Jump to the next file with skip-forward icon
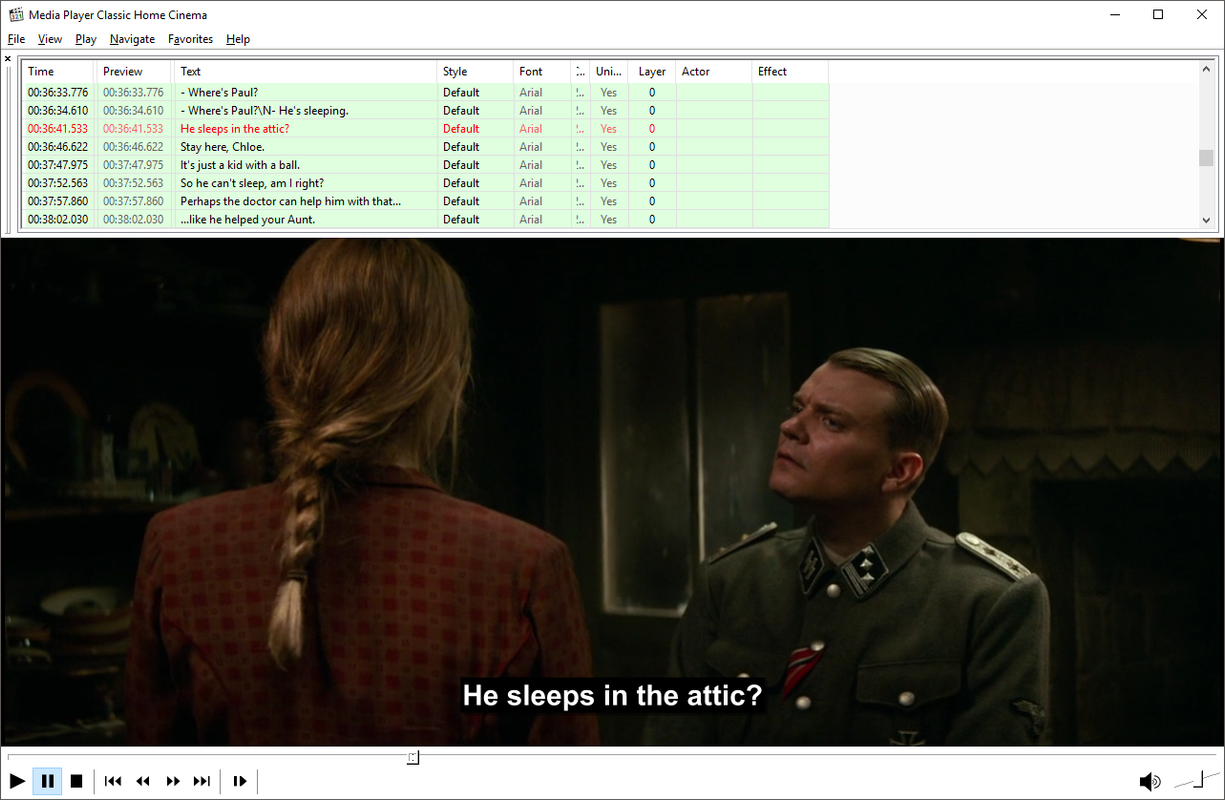 point(202,781)
